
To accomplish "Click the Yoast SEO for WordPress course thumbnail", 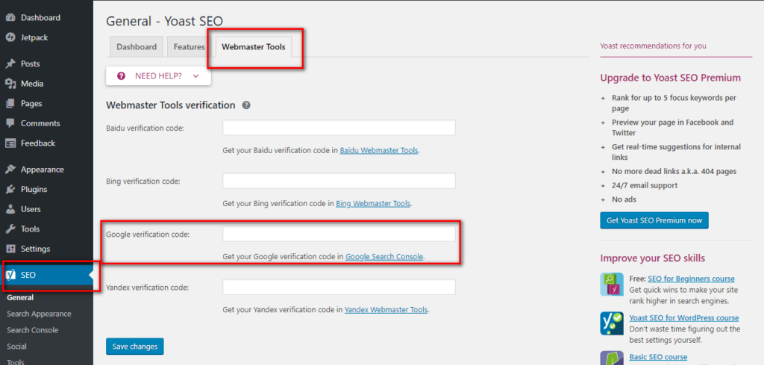I will [611, 323].
